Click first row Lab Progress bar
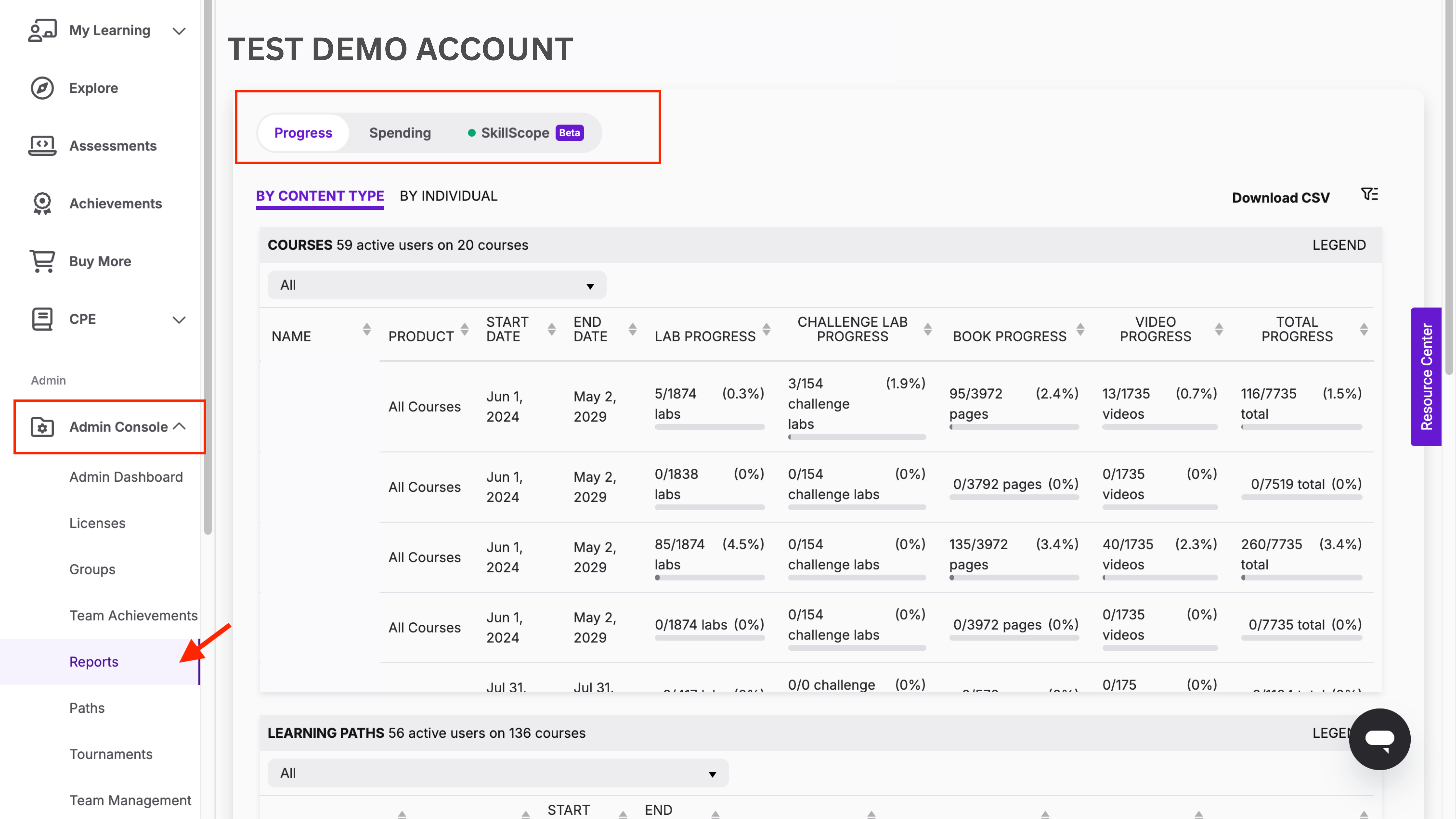Viewport: 1456px width, 819px height. click(709, 427)
